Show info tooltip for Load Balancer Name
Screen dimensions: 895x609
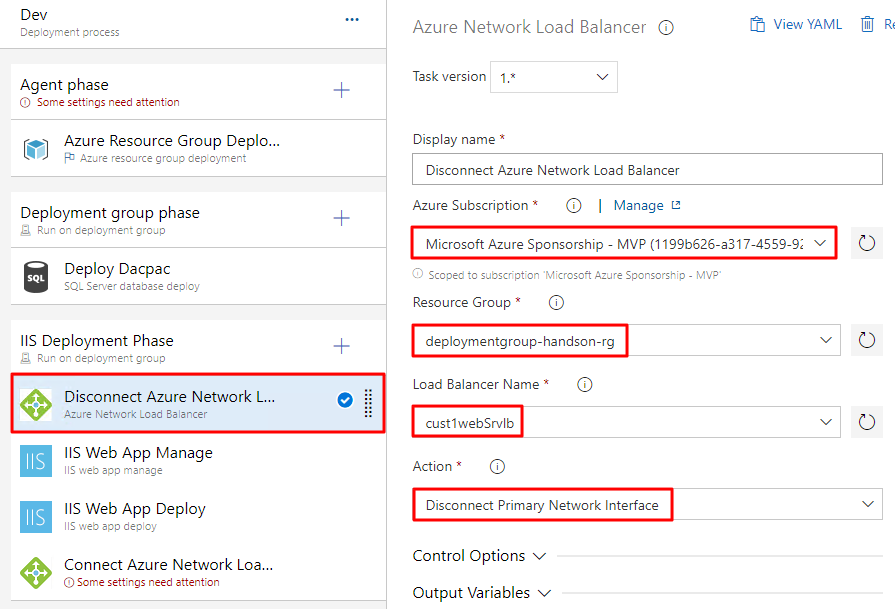[584, 385]
